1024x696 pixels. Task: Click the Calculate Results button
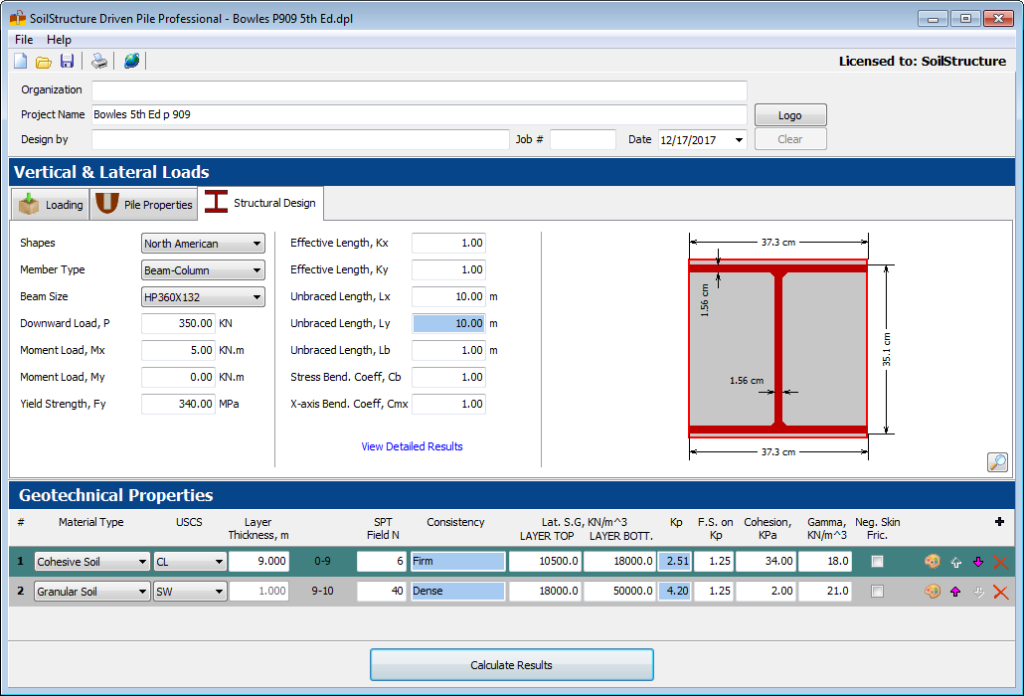point(511,665)
